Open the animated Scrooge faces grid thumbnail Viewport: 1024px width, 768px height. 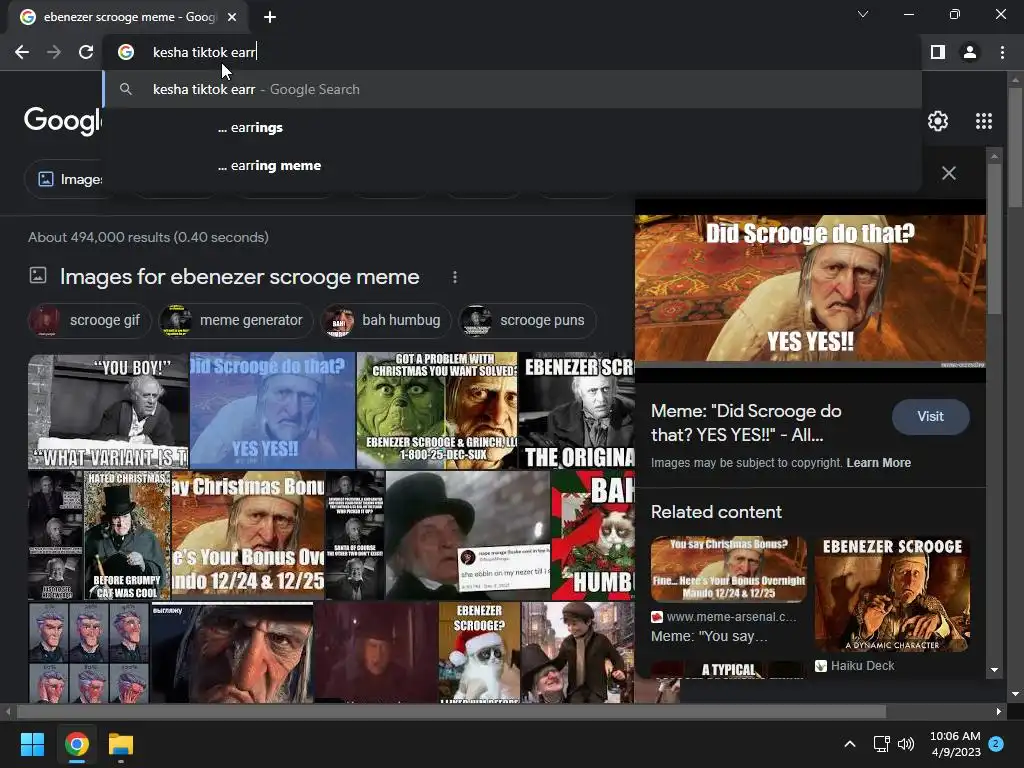(89, 653)
